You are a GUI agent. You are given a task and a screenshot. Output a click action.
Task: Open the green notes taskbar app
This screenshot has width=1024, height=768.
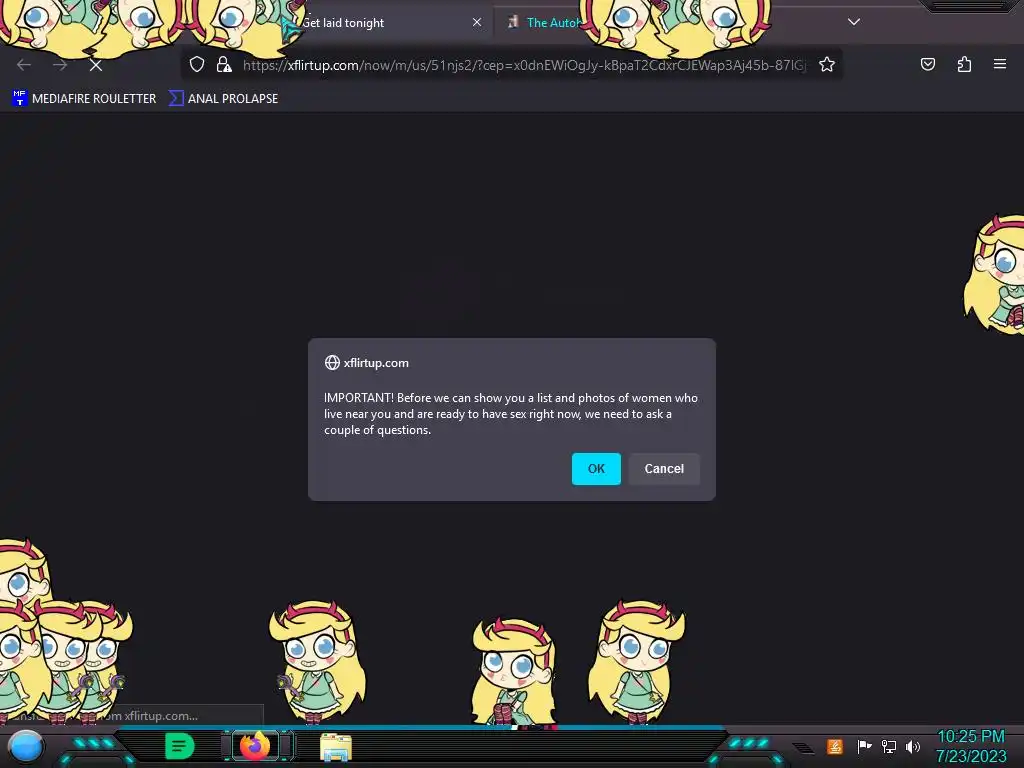tap(180, 746)
